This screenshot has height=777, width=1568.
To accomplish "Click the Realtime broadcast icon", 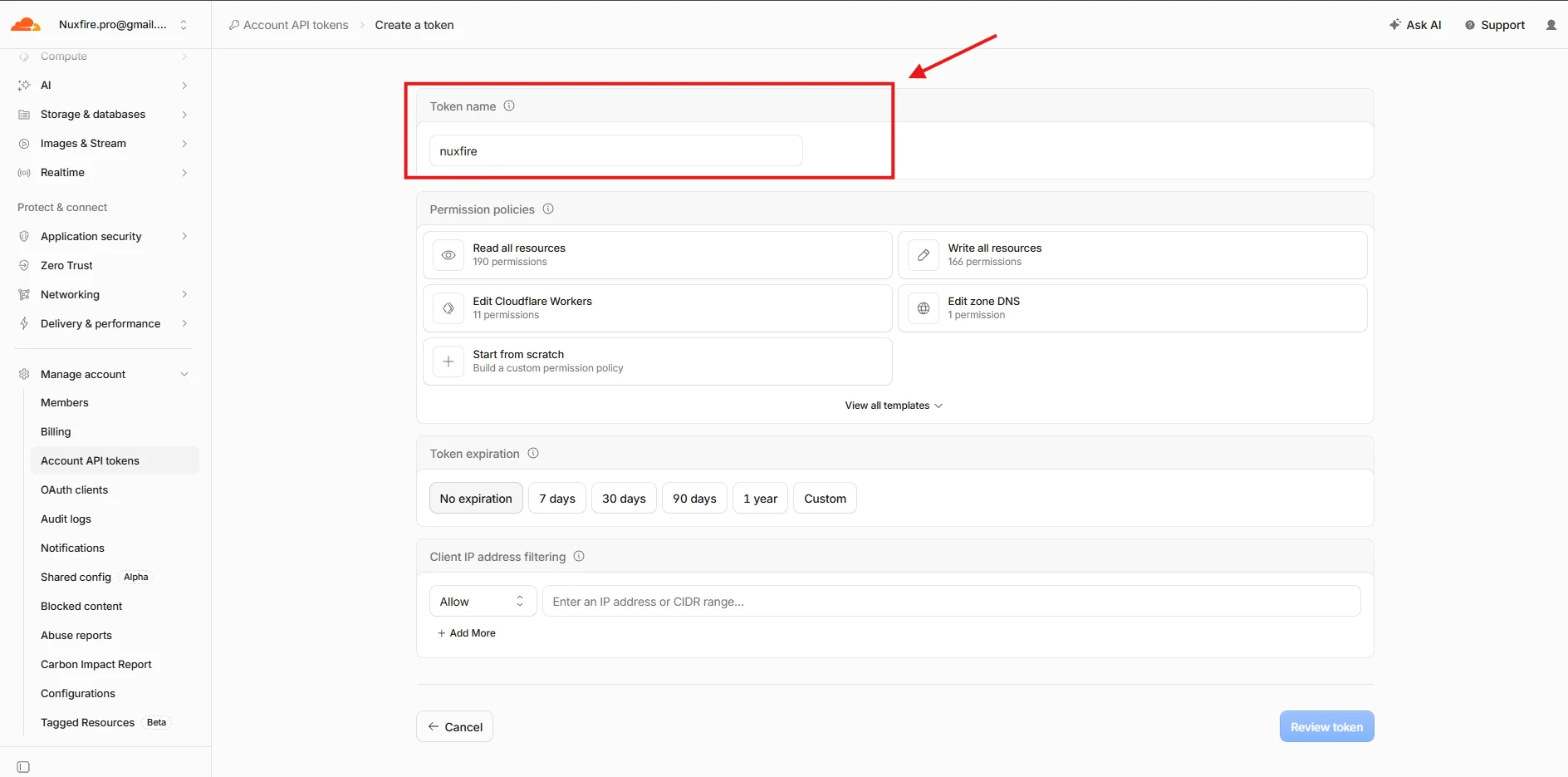I will 24,173.
